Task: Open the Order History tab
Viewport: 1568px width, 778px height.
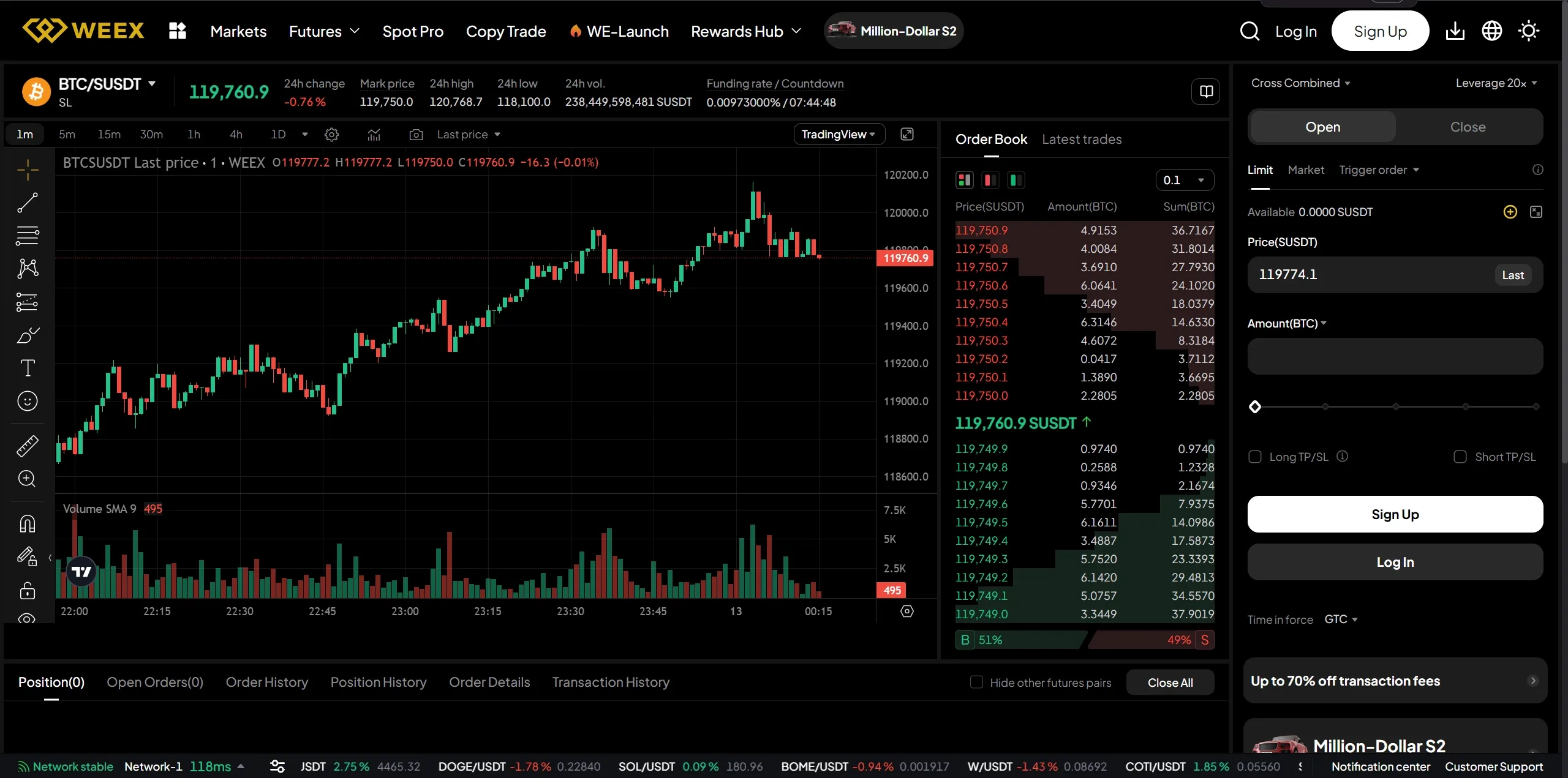Action: (x=266, y=682)
